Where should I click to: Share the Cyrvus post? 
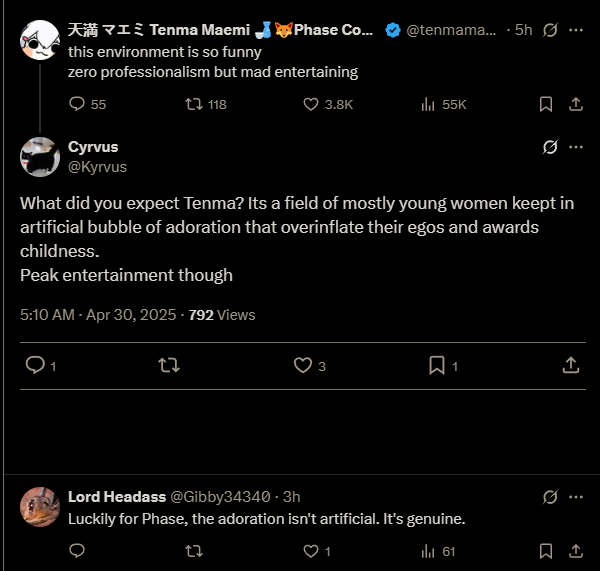click(571, 365)
